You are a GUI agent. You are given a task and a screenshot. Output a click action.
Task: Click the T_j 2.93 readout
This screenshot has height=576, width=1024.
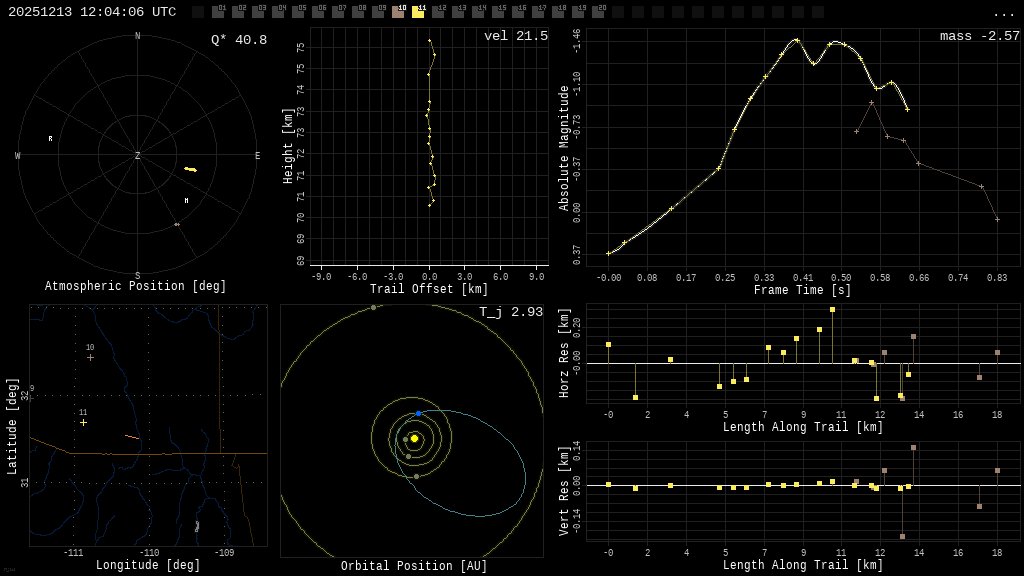(x=511, y=312)
